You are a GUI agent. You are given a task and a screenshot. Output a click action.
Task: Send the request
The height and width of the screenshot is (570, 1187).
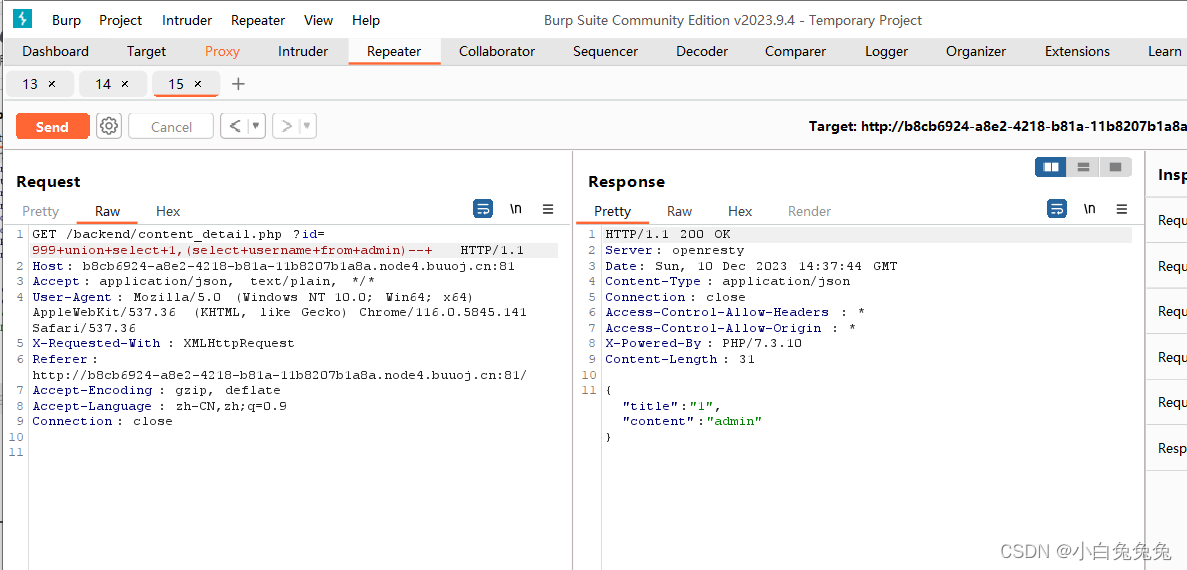[x=52, y=126]
